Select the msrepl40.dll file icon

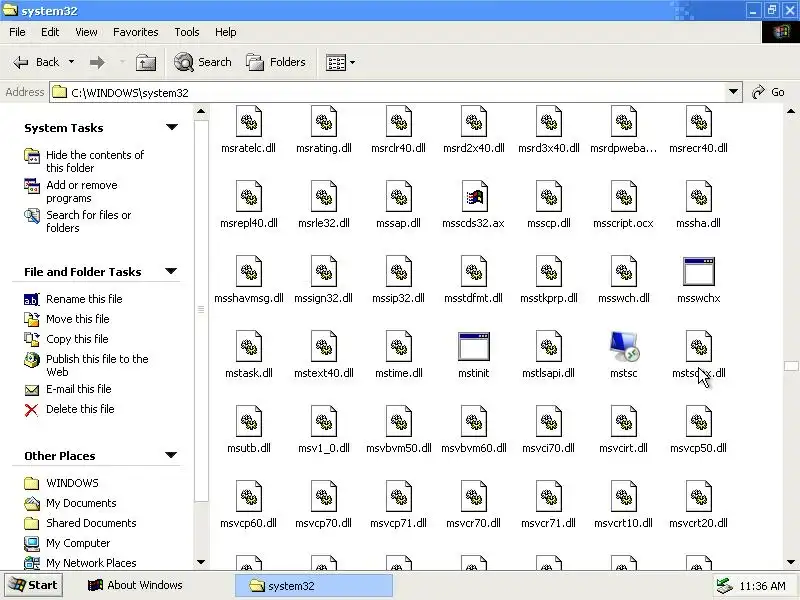249,196
